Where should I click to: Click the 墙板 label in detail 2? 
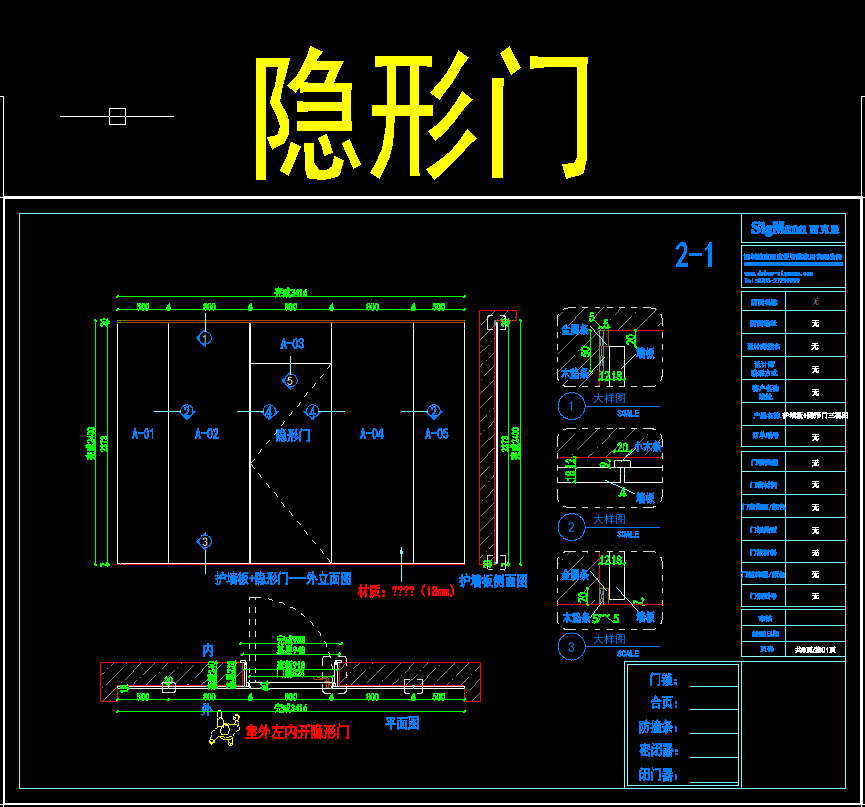[x=645, y=498]
